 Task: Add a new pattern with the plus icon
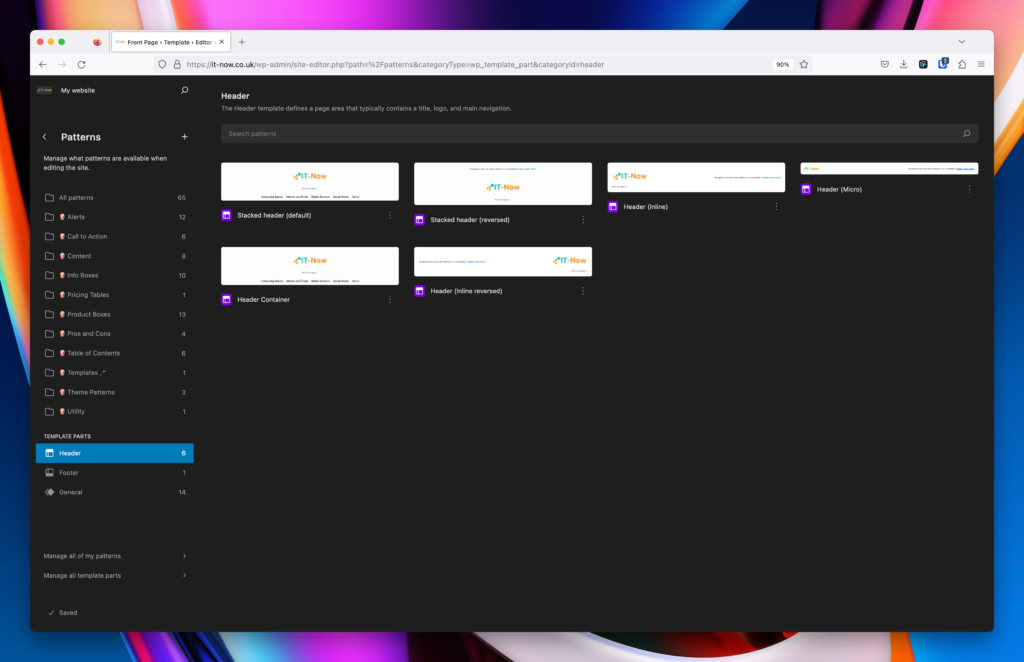click(185, 137)
